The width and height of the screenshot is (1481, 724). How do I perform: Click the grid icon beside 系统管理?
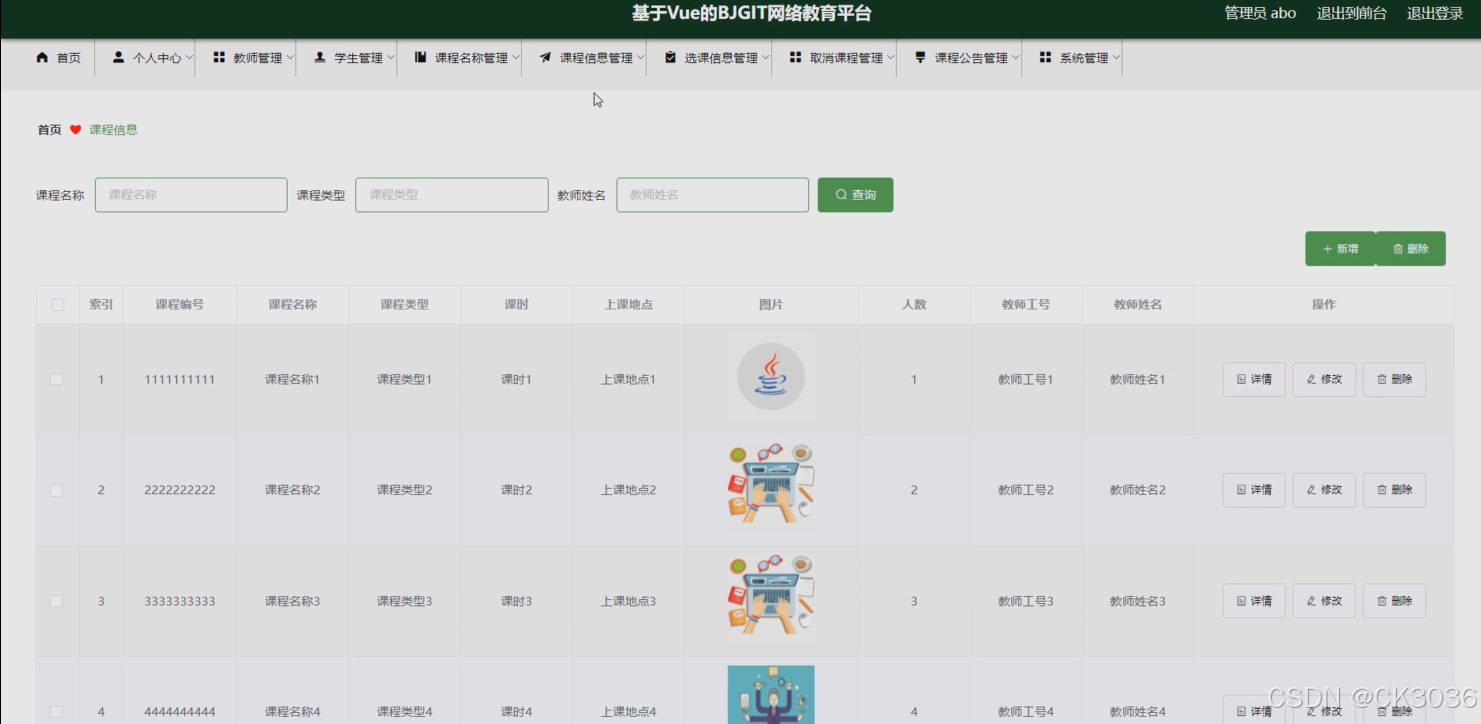click(1045, 58)
